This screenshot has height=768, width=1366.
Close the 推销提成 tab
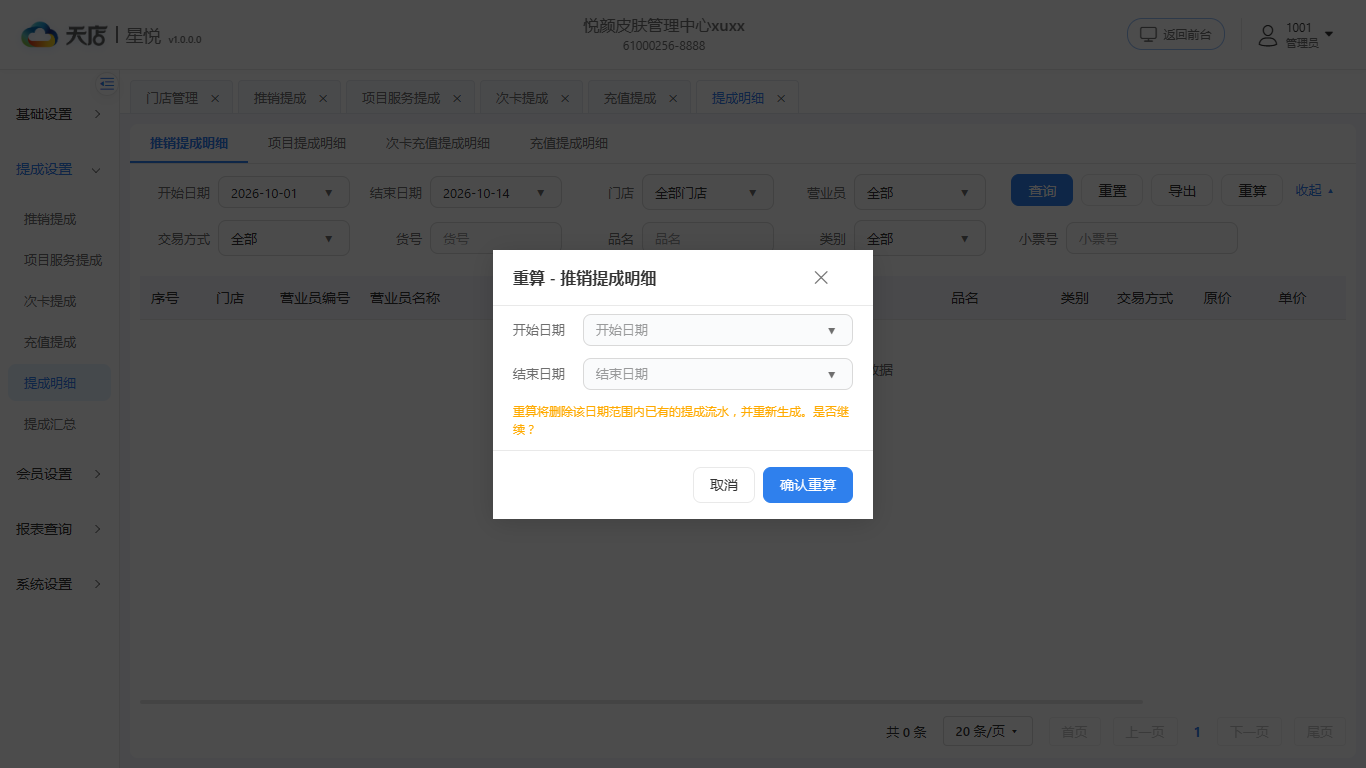coord(323,98)
